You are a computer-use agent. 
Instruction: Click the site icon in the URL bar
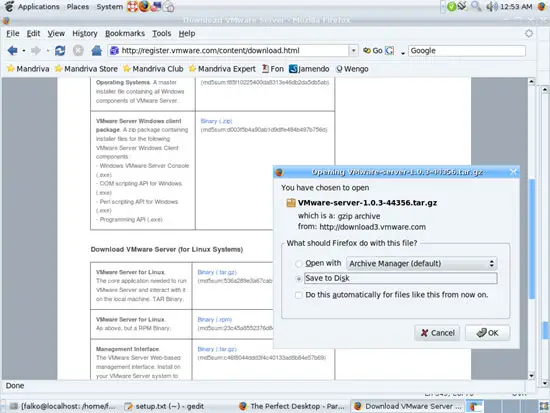(x=114, y=51)
